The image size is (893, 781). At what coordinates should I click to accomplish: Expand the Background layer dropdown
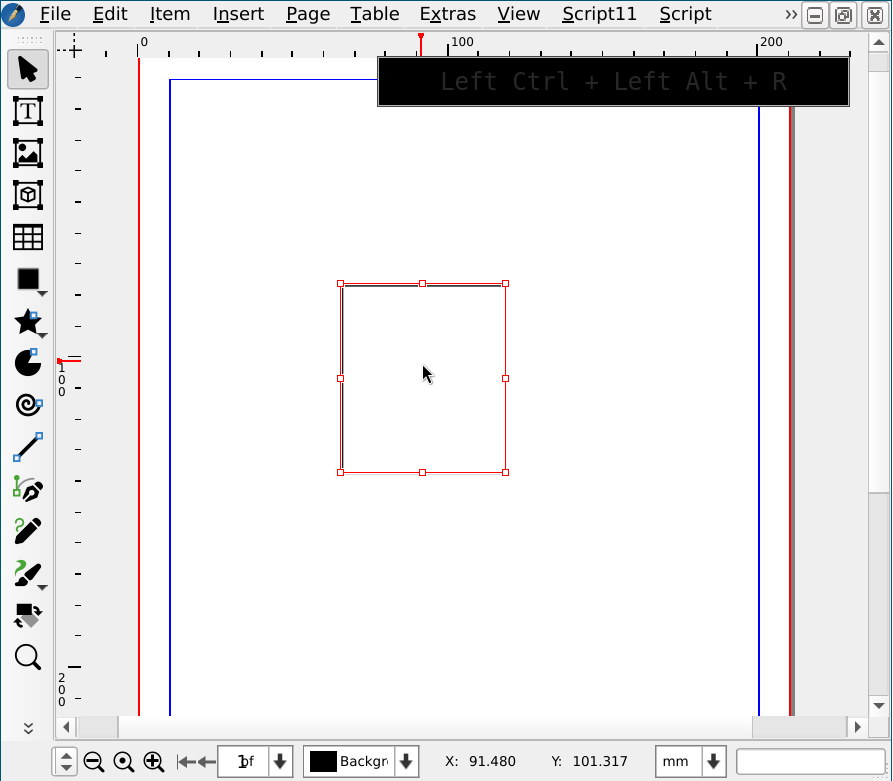(406, 761)
